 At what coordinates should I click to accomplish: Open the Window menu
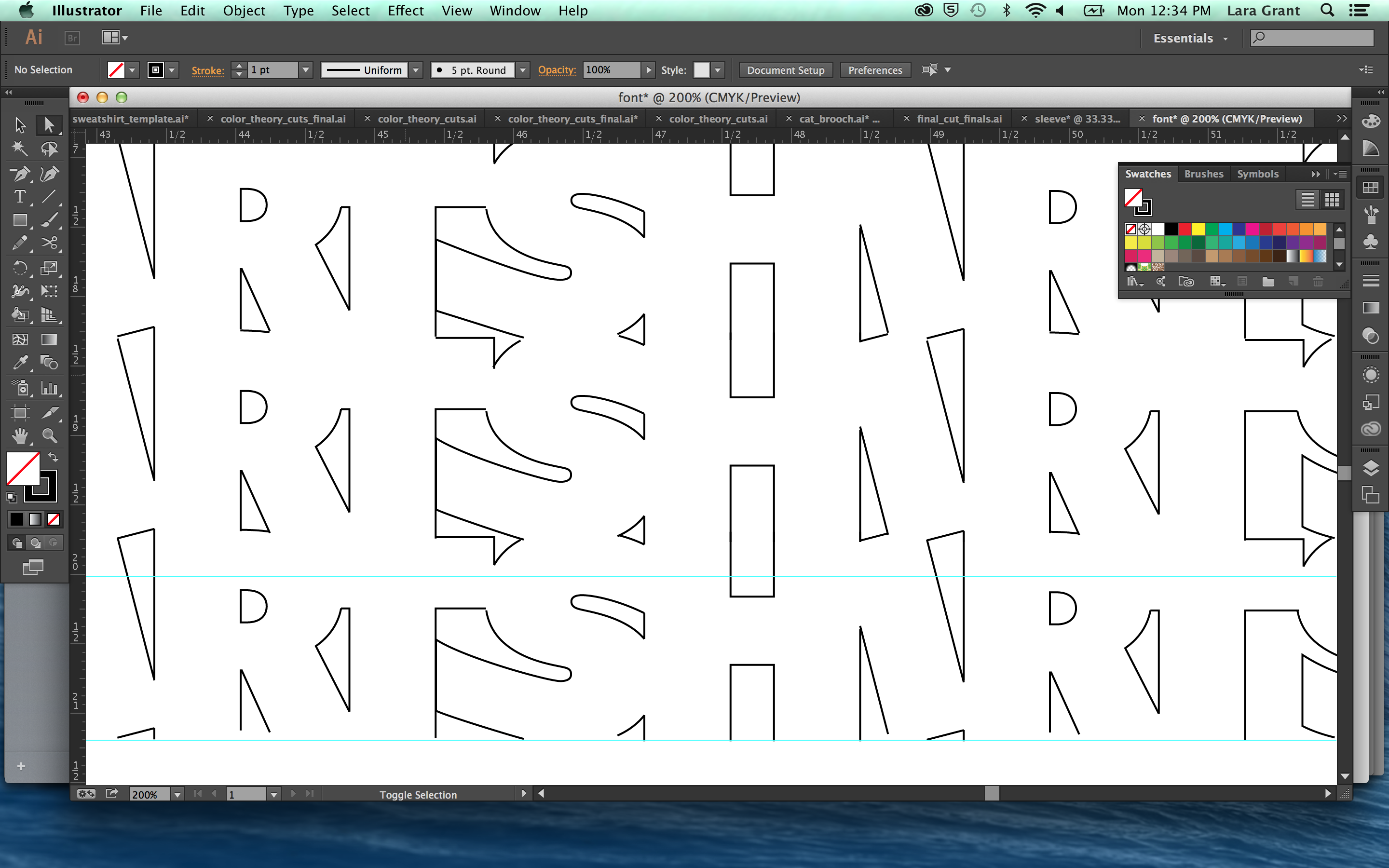[x=514, y=11]
